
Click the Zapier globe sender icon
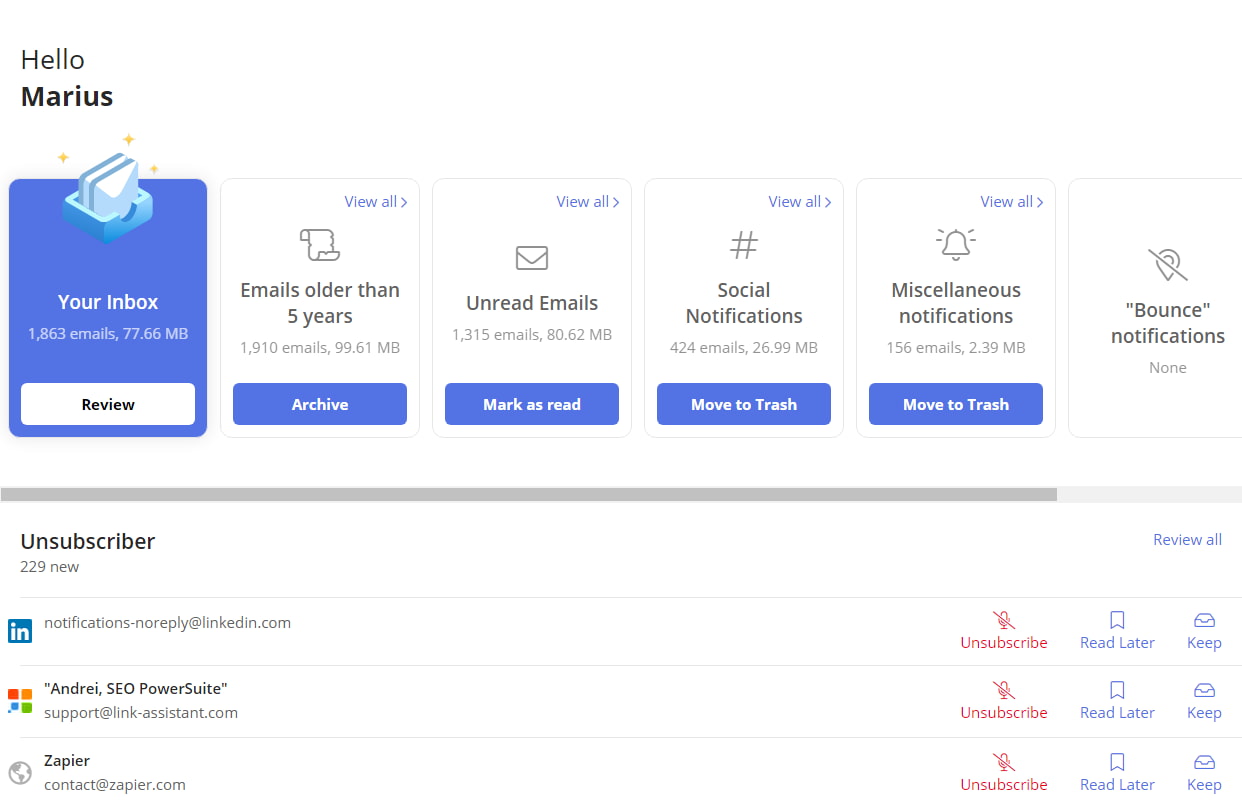19,772
